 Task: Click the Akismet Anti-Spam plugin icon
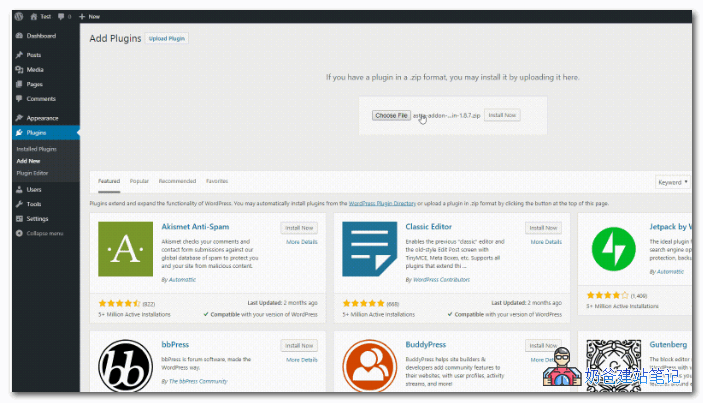coord(126,249)
